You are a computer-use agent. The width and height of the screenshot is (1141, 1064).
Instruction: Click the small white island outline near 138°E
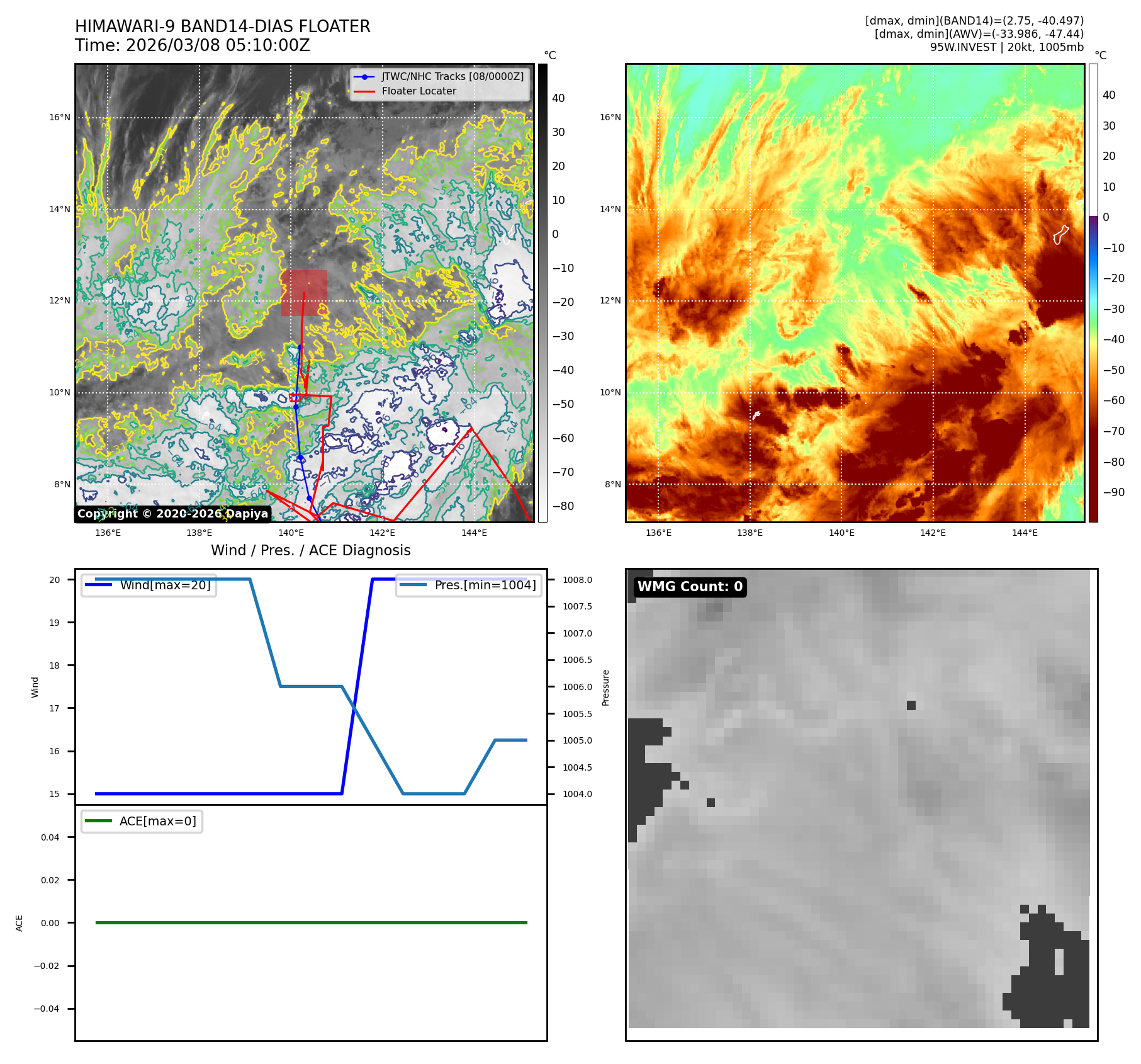pyautogui.click(x=756, y=415)
